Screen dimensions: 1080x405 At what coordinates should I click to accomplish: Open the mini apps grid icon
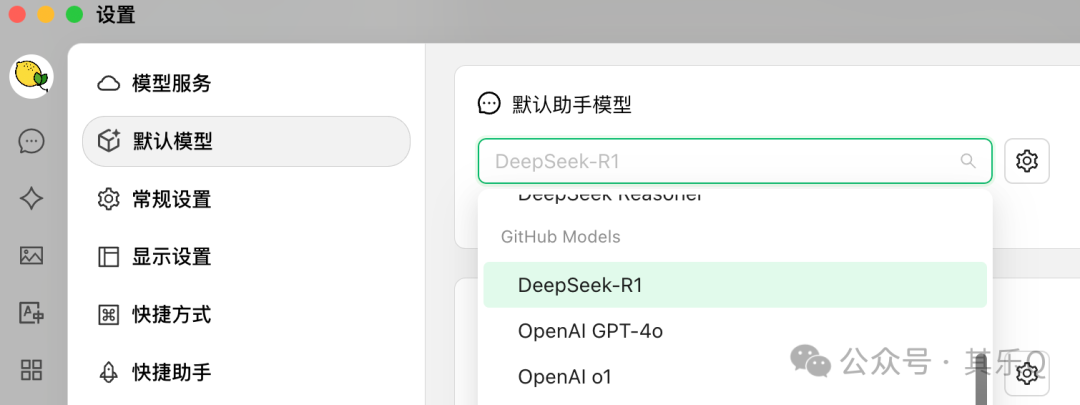(31, 370)
